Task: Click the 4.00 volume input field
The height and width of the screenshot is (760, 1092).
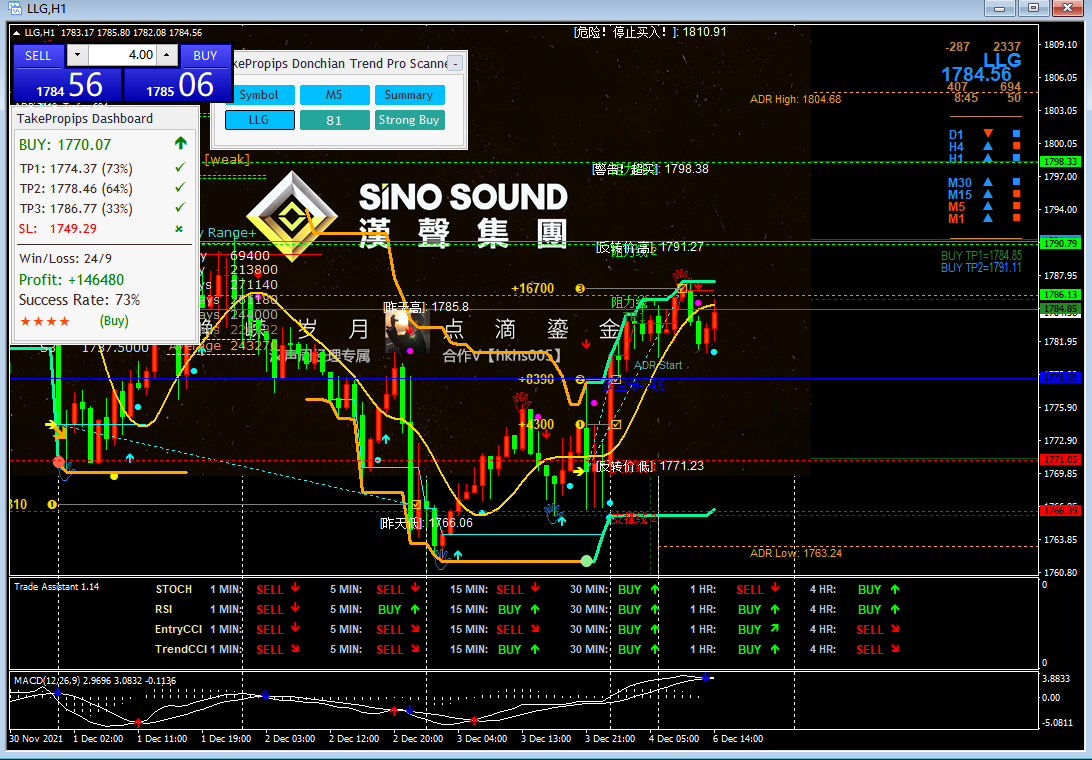Action: (x=122, y=55)
